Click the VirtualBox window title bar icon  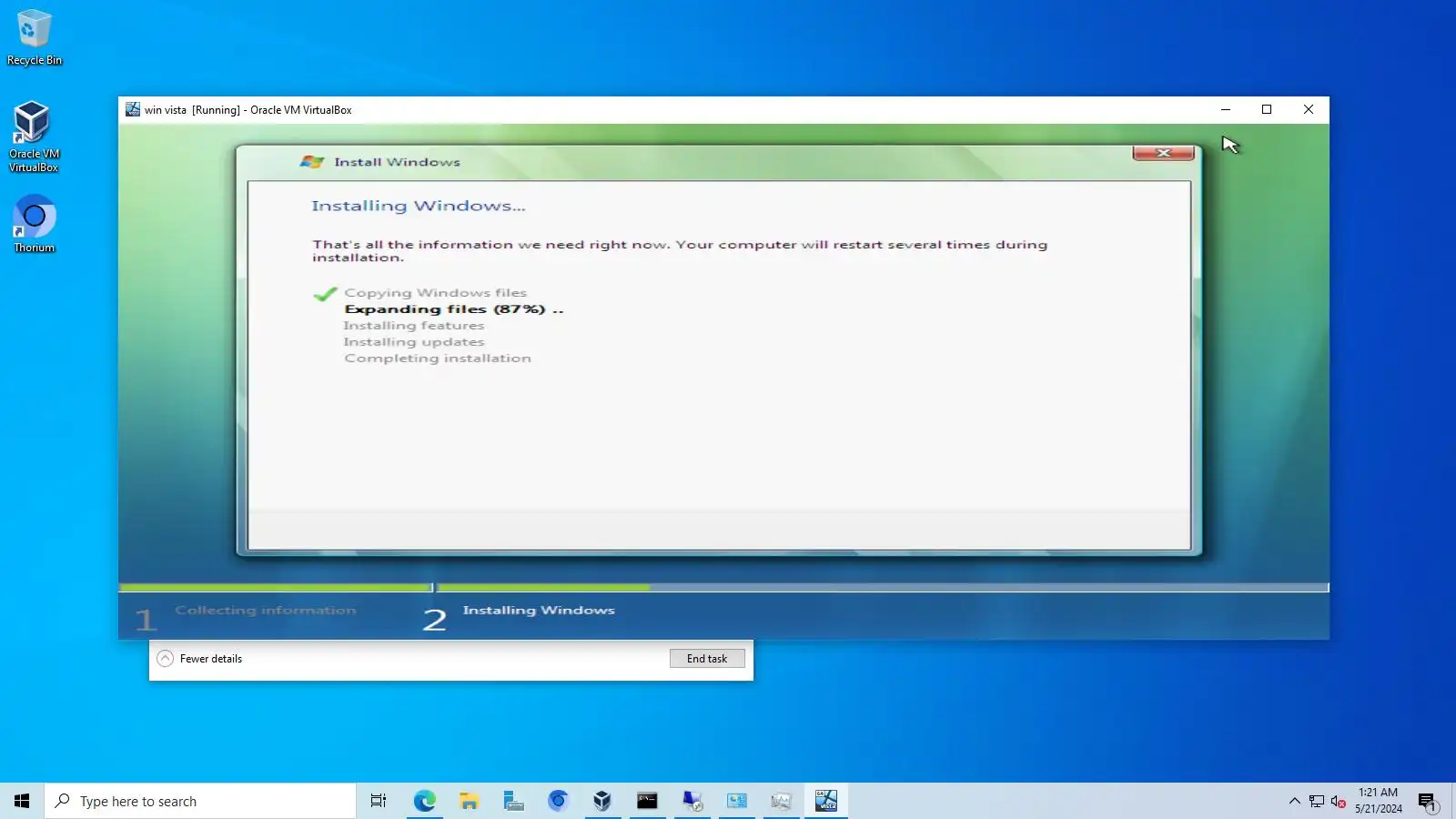tap(133, 109)
